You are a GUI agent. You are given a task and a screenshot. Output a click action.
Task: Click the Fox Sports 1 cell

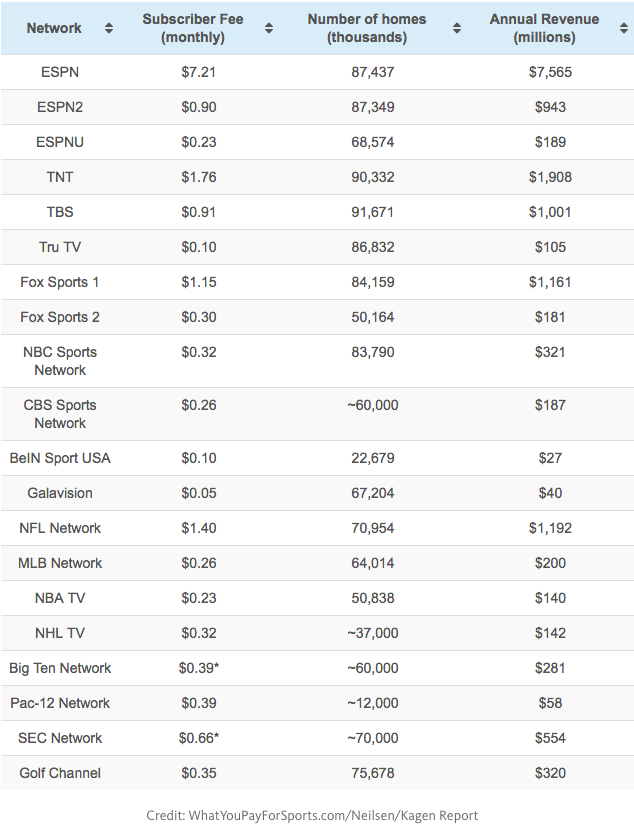60,282
